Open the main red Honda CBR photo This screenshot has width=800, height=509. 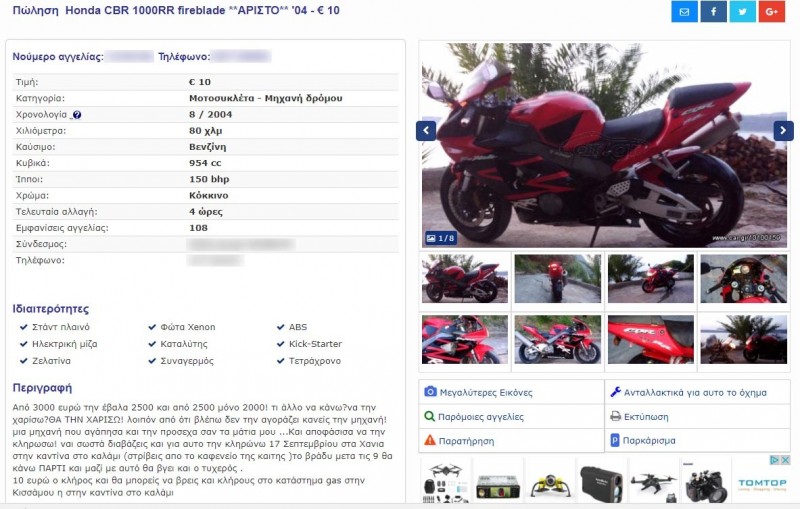[x=604, y=145]
